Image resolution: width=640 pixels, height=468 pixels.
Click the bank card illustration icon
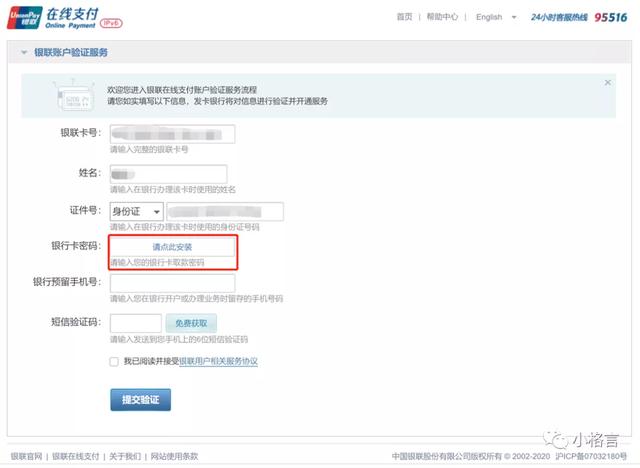(74, 95)
